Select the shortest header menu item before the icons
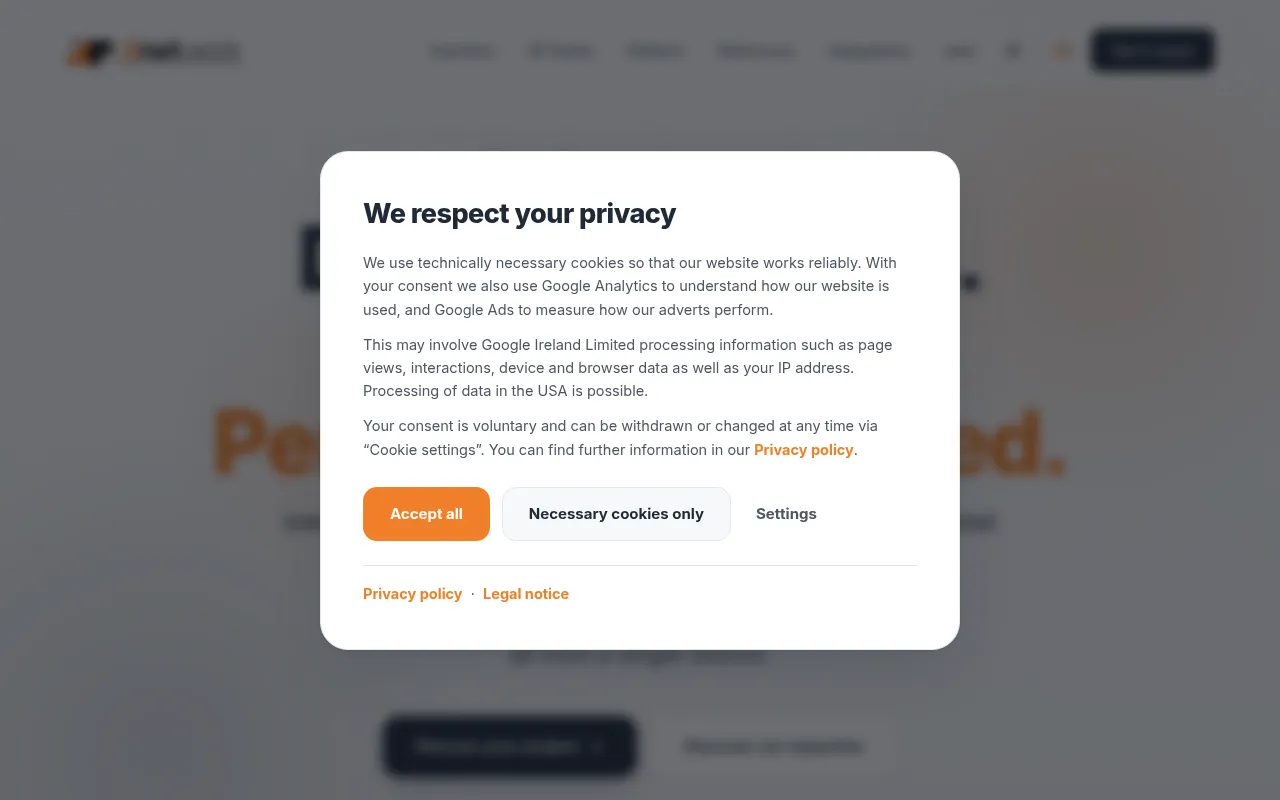This screenshot has height=800, width=1280. coord(959,51)
